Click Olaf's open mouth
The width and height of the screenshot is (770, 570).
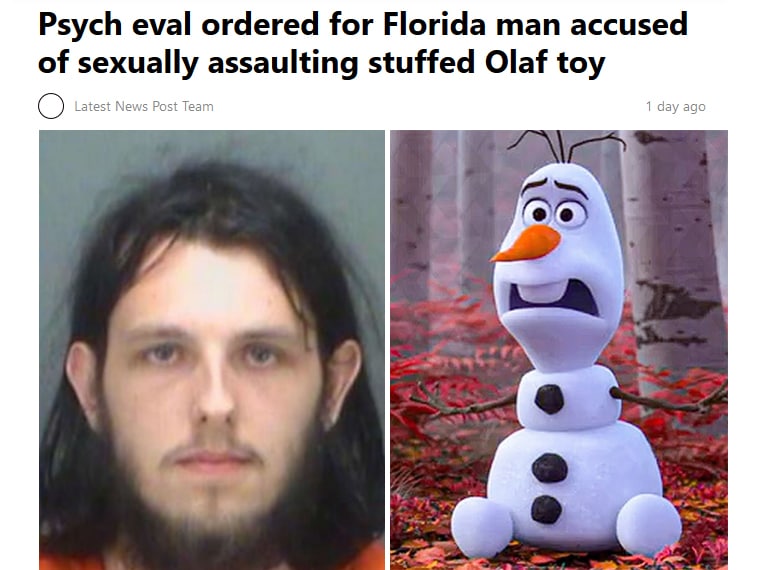coord(553,298)
